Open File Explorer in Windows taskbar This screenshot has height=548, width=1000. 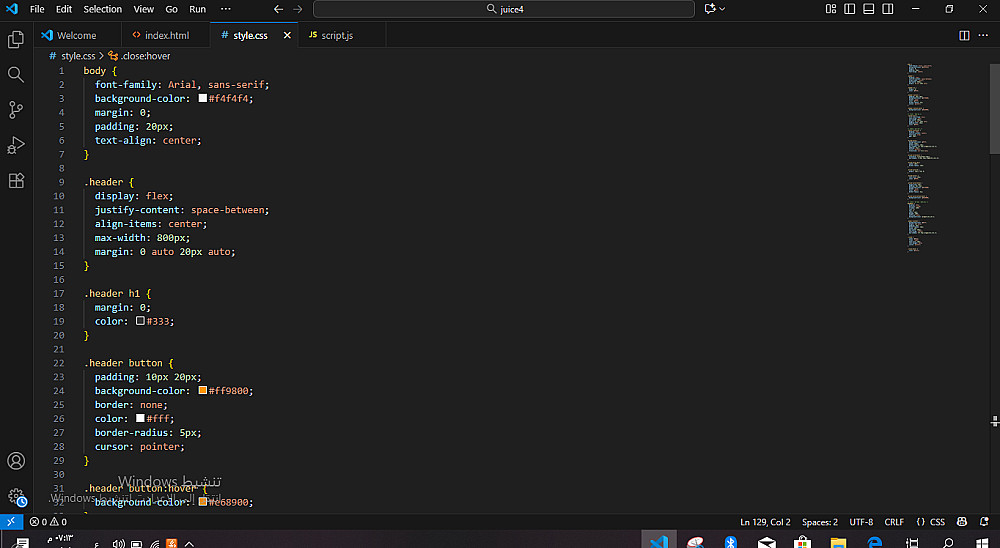(838, 542)
